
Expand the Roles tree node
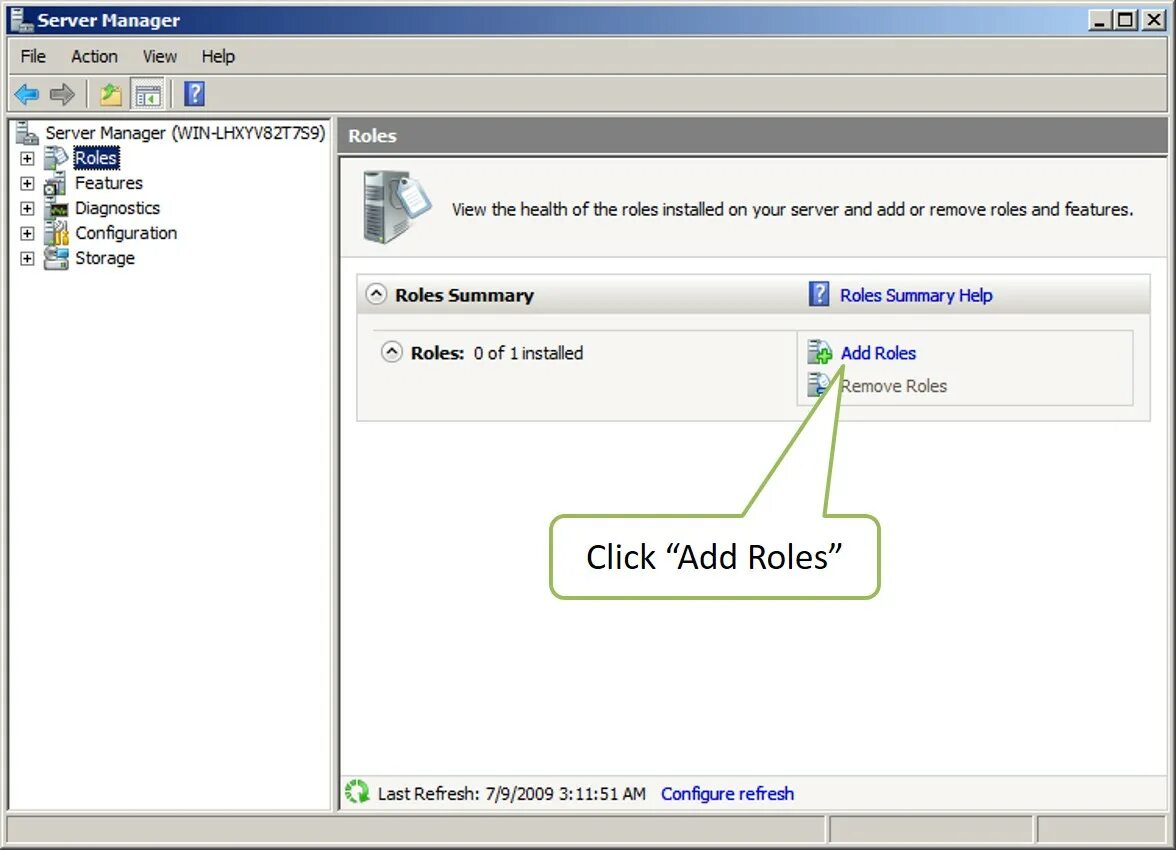click(x=27, y=158)
